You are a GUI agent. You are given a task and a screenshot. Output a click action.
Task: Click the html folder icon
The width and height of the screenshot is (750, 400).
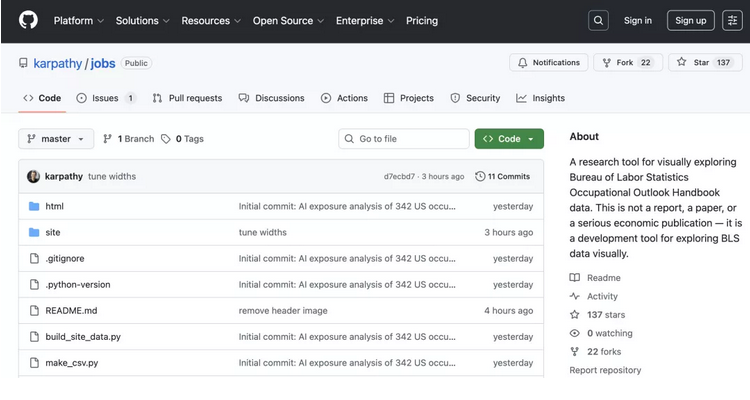34,206
